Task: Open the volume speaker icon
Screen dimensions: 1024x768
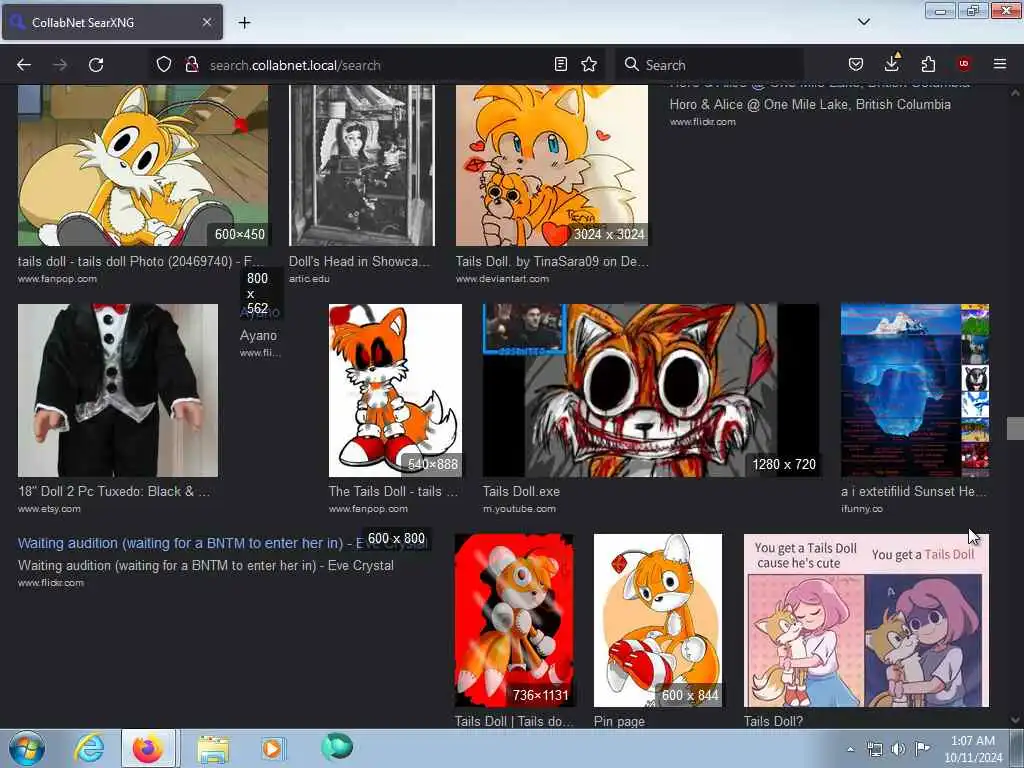Action: pos(898,749)
